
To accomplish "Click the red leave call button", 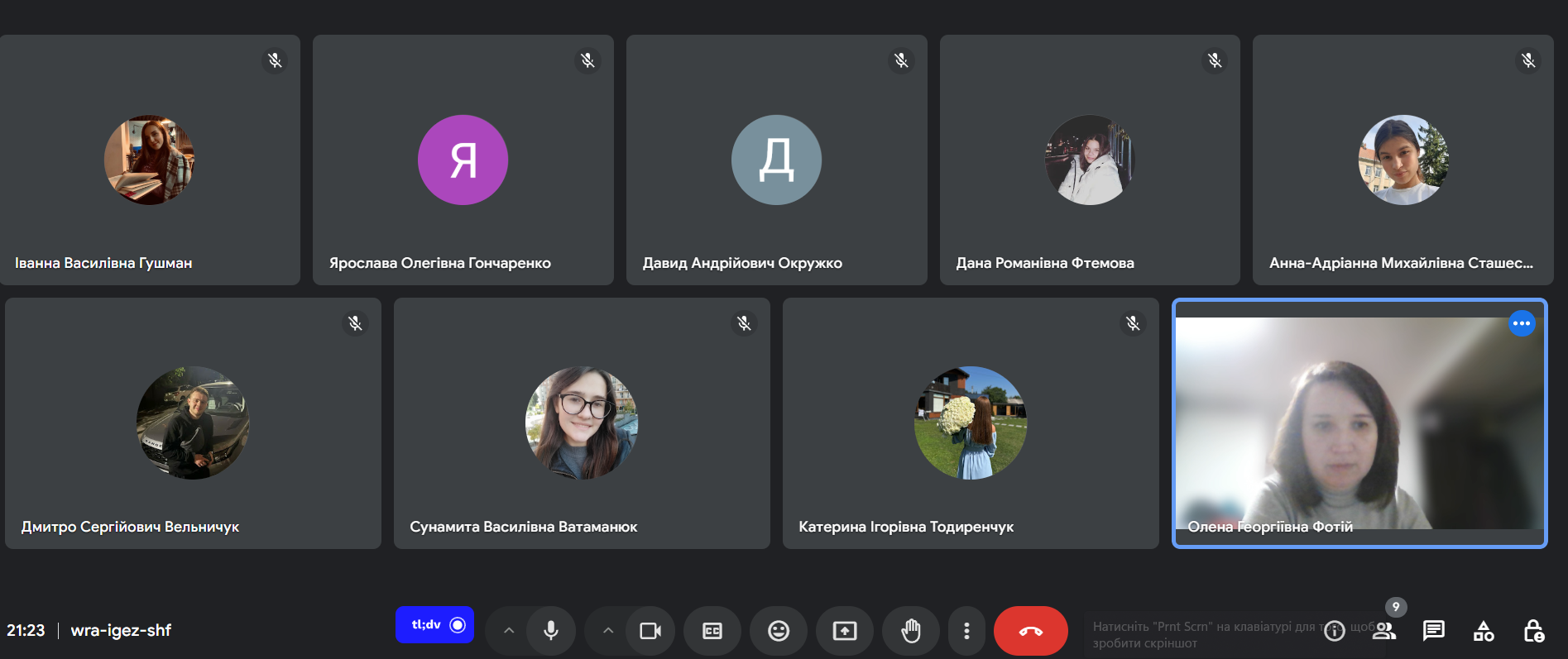I will [x=1031, y=631].
